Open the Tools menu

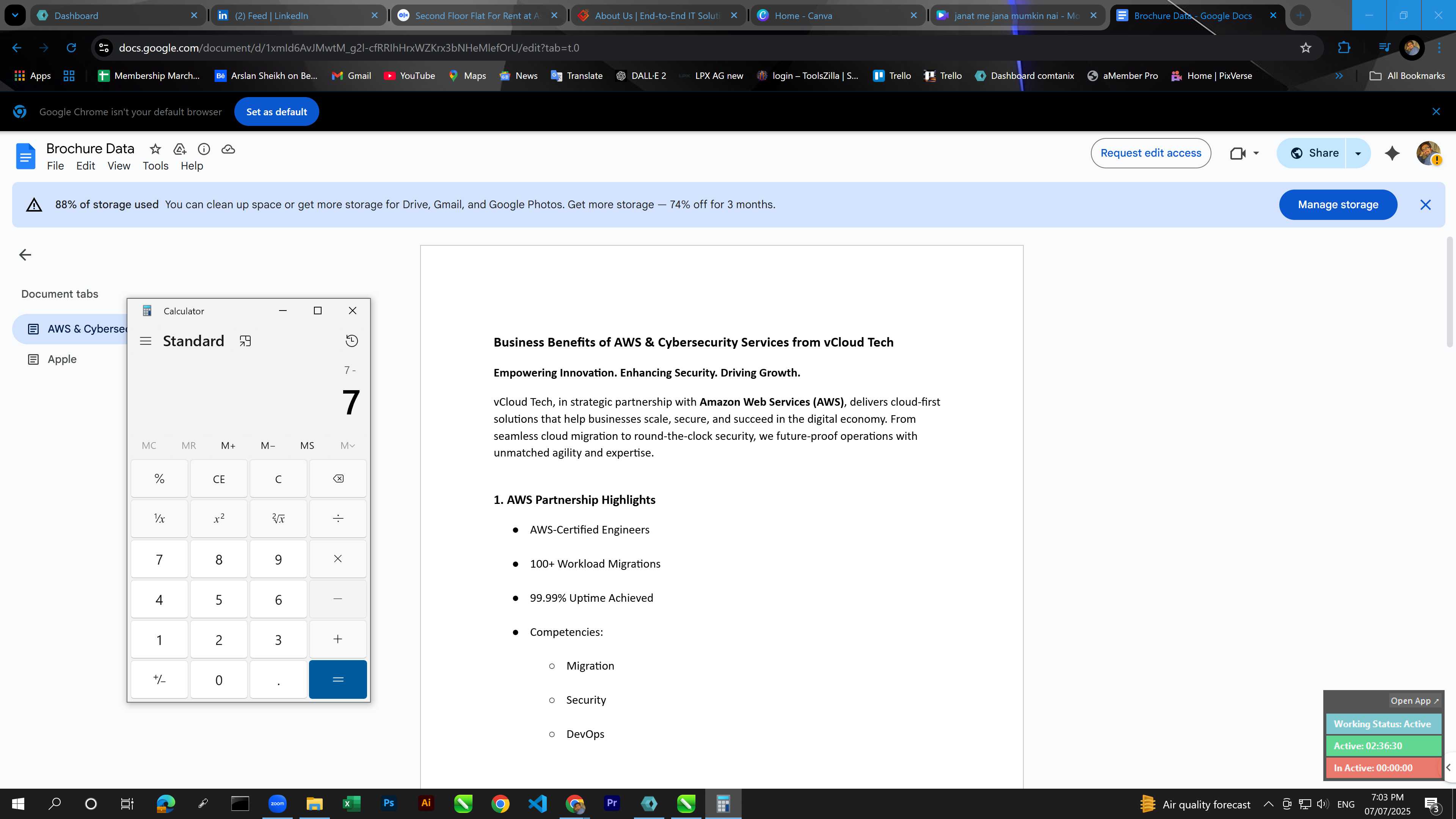click(155, 166)
